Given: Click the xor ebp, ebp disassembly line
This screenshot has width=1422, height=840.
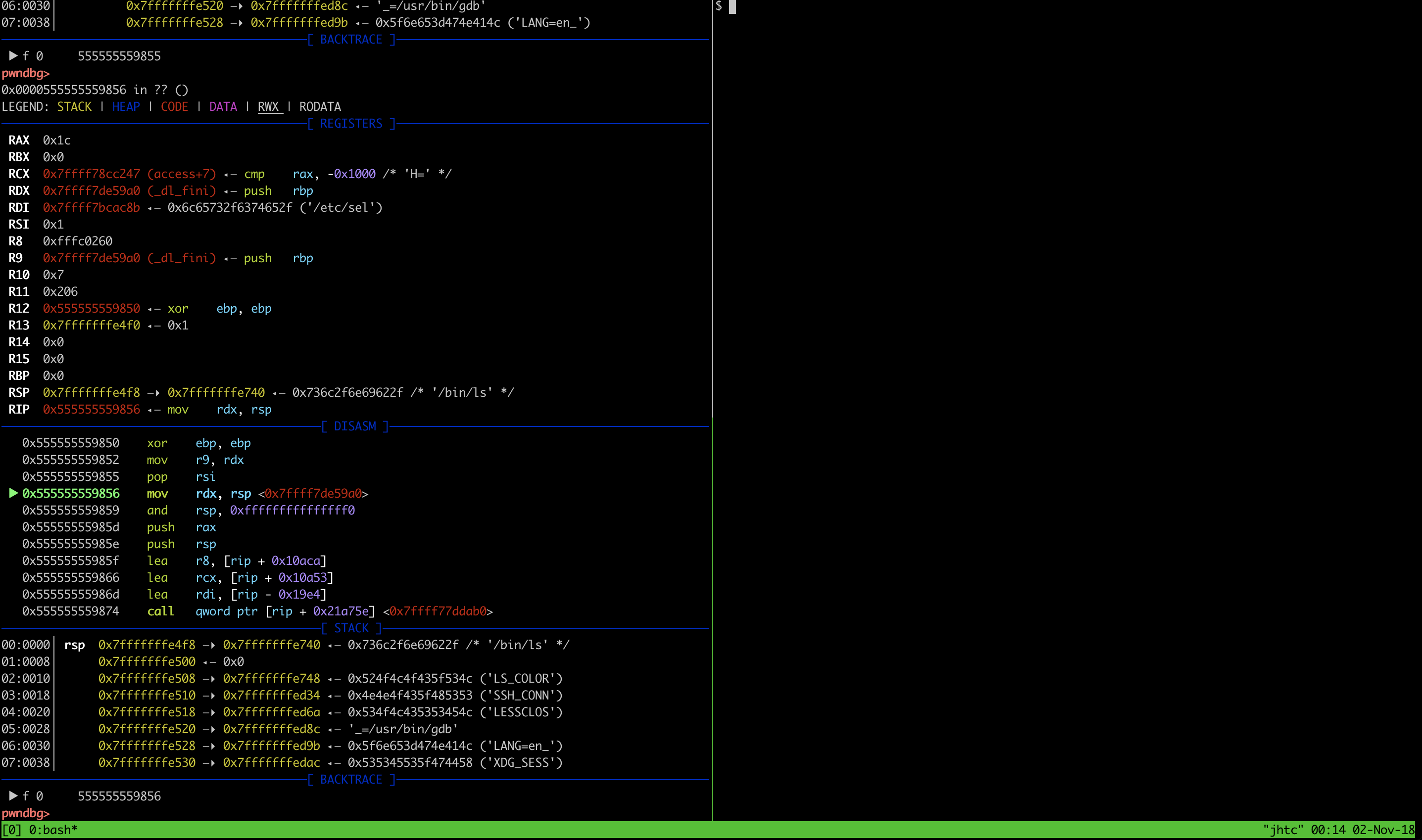Looking at the screenshot, I should tap(136, 443).
